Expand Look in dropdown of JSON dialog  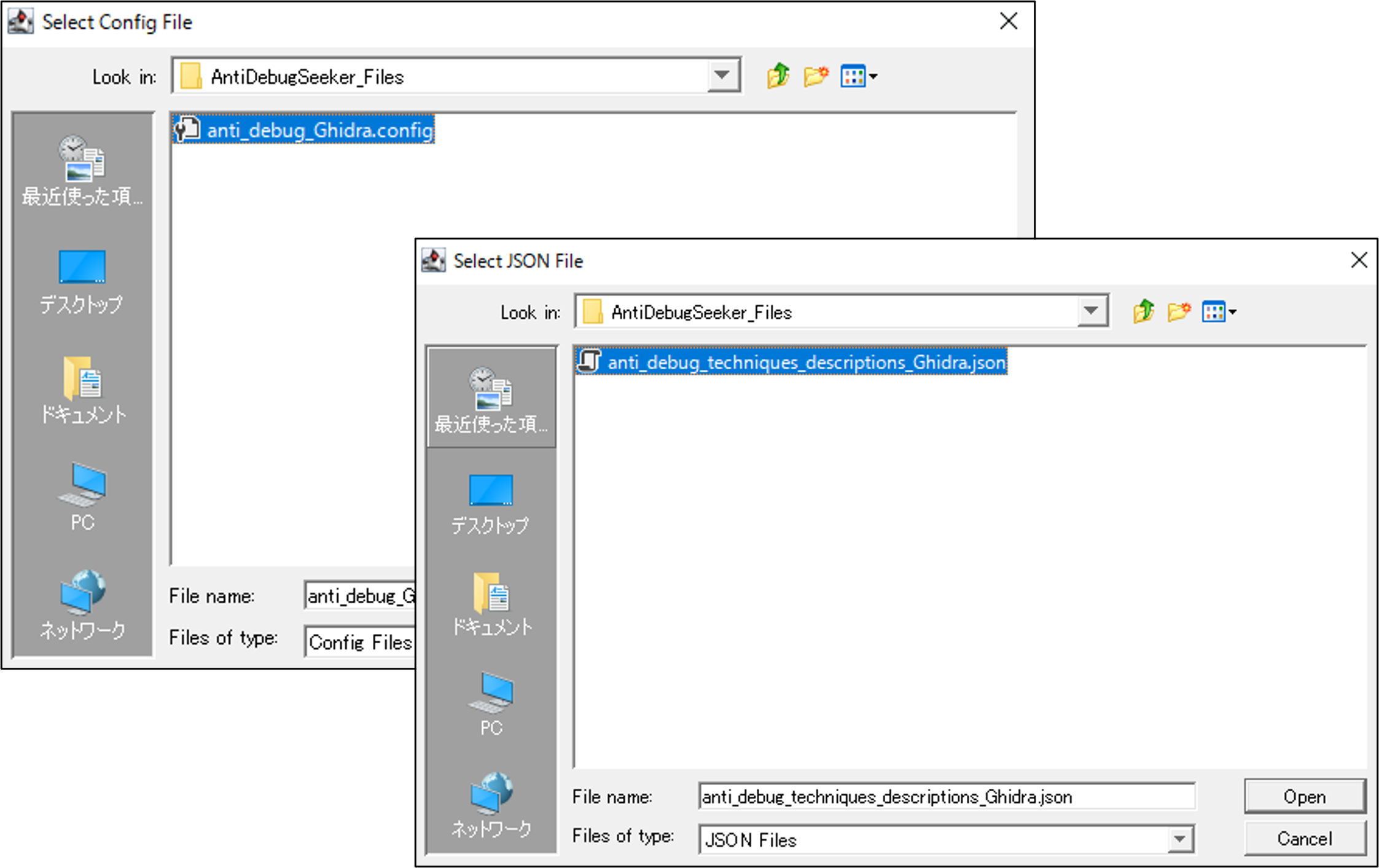pos(1092,311)
